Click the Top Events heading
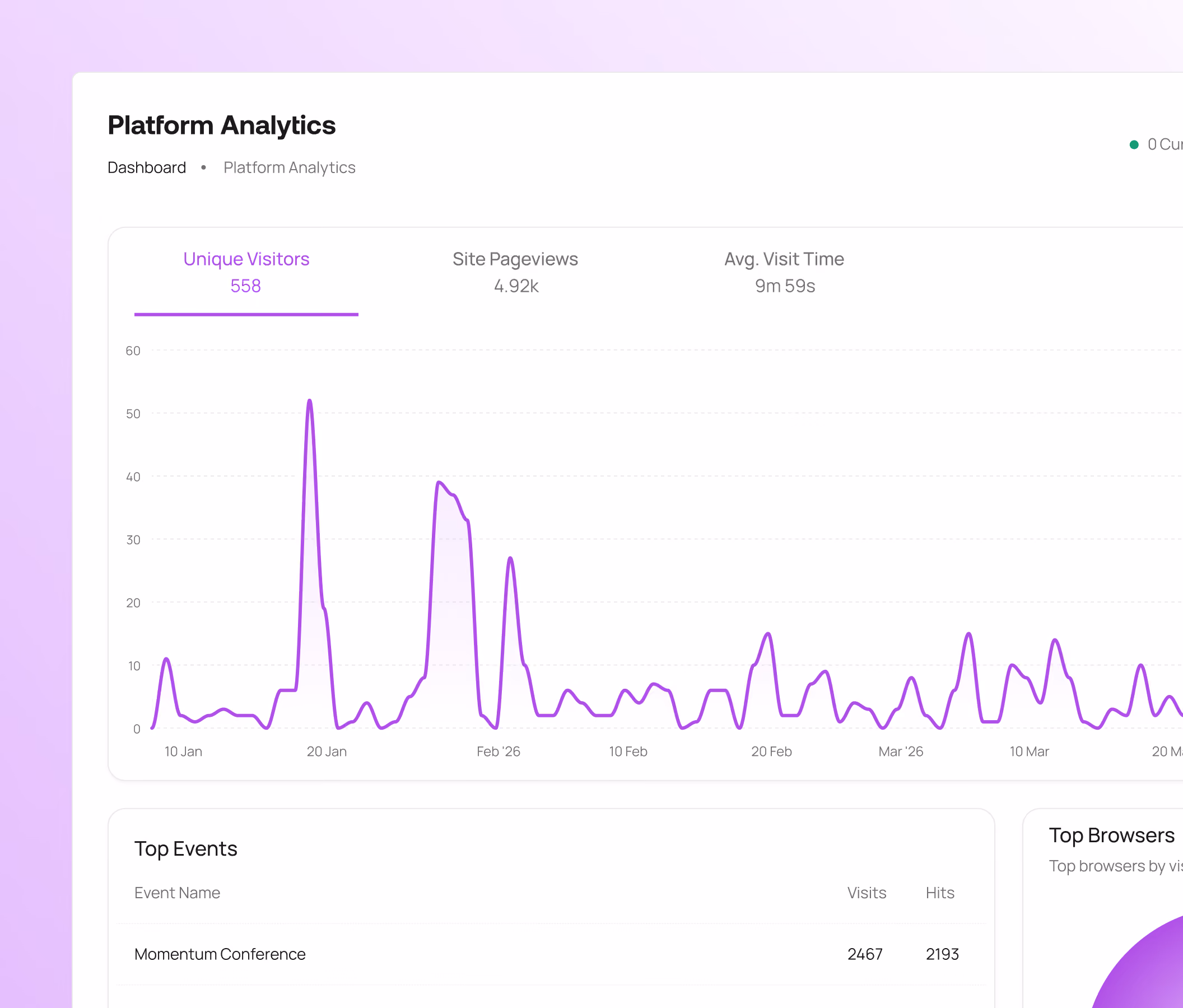Viewport: 1183px width, 1008px height. pyautogui.click(x=185, y=849)
